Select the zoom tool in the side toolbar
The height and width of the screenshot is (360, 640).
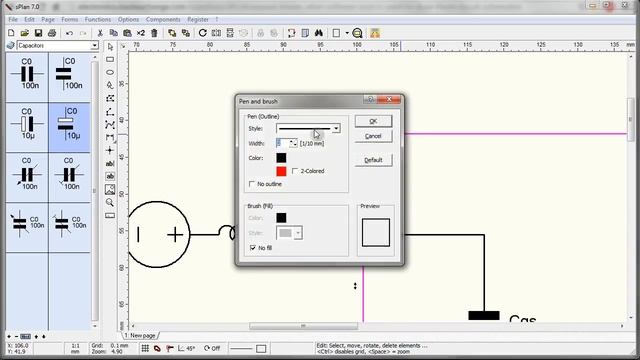110,202
